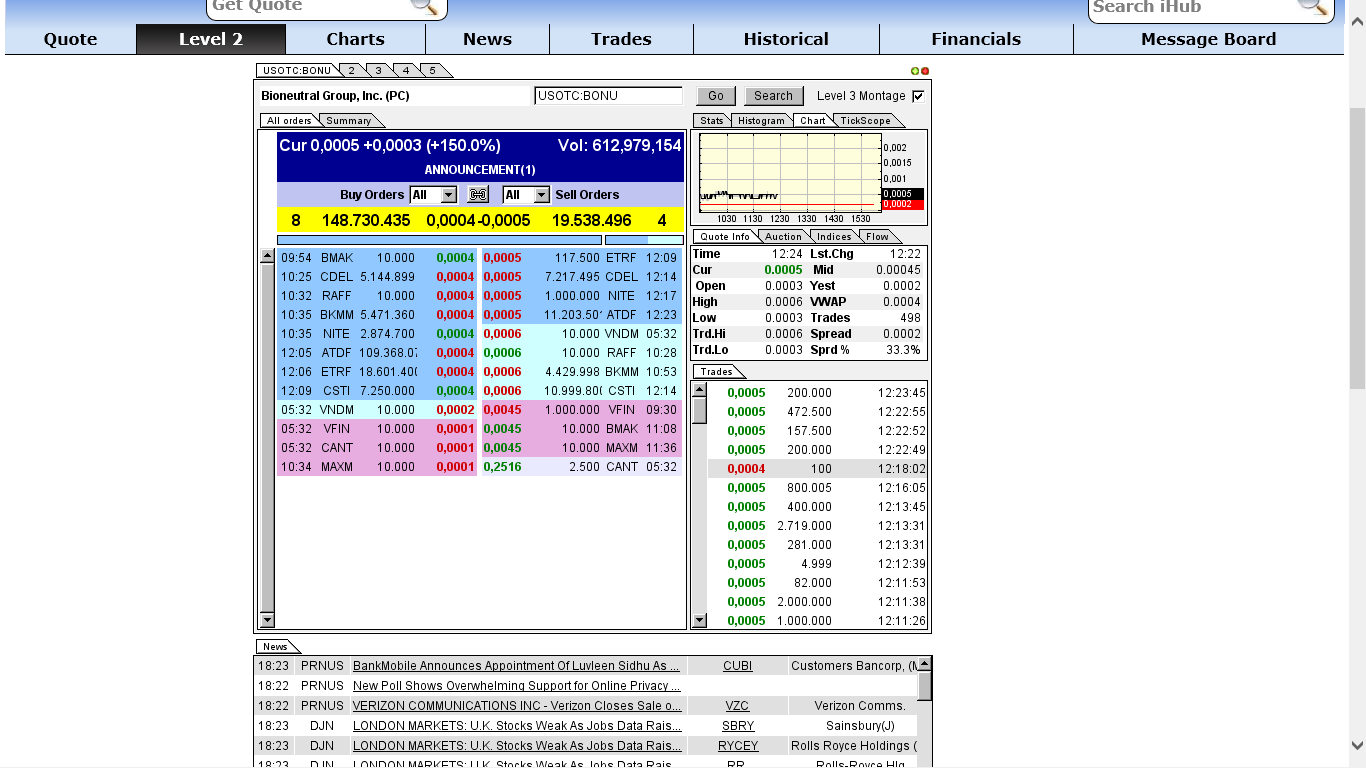Switch to workspace tab 2
Screen dimensions: 1366x768
(352, 71)
